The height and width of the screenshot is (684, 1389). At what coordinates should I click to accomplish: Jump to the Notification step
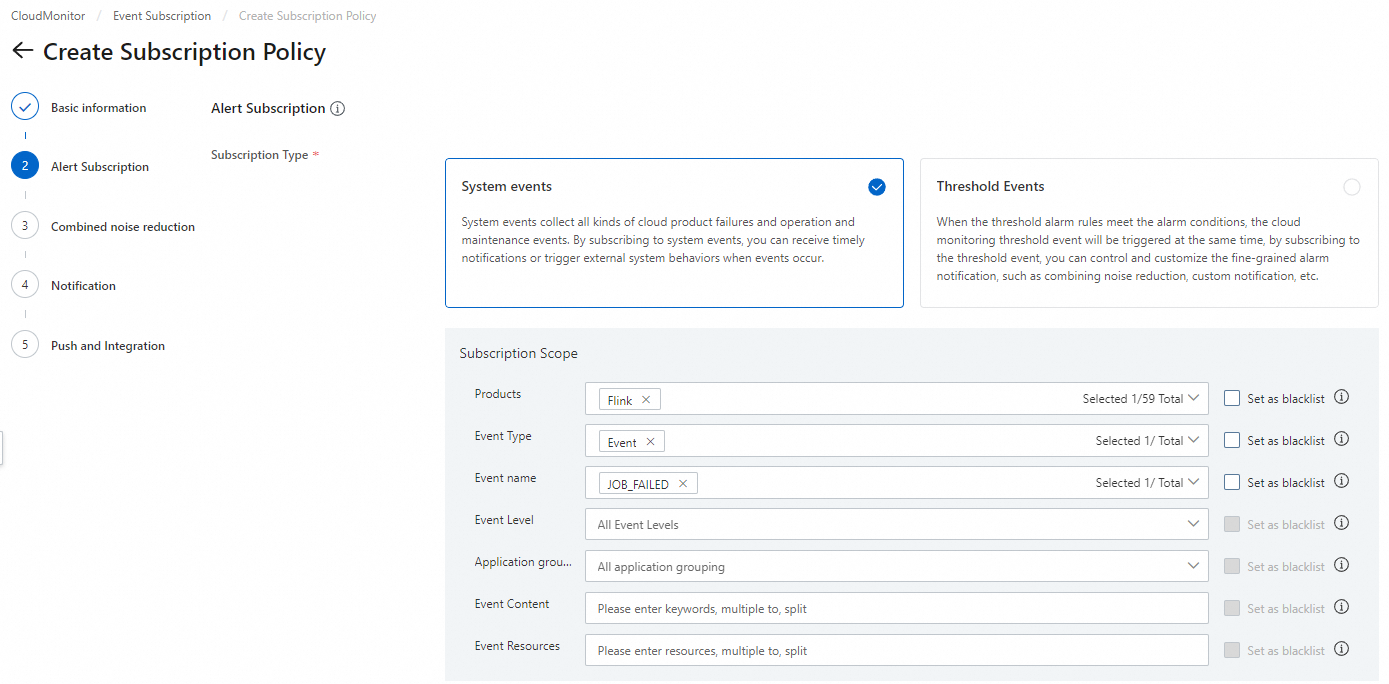click(x=83, y=286)
